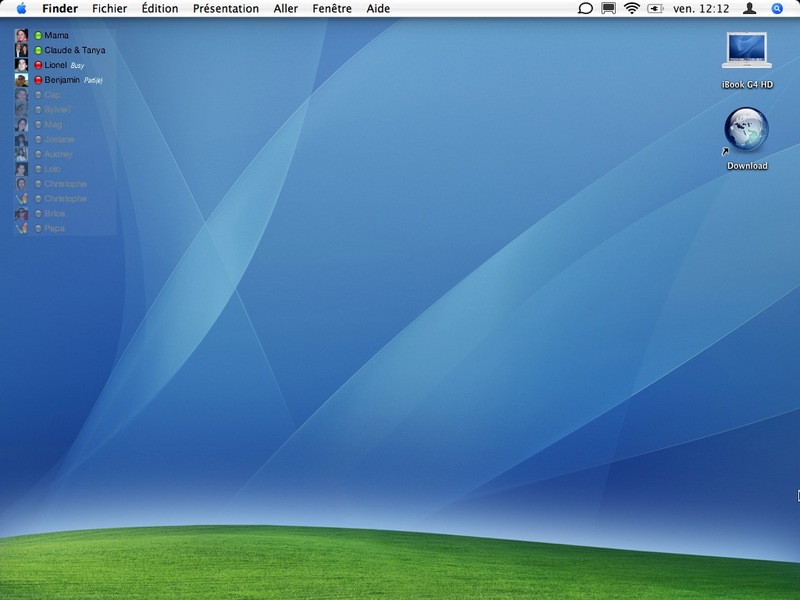Click the display status icon in menu bar
800x600 pixels.
pos(608,8)
